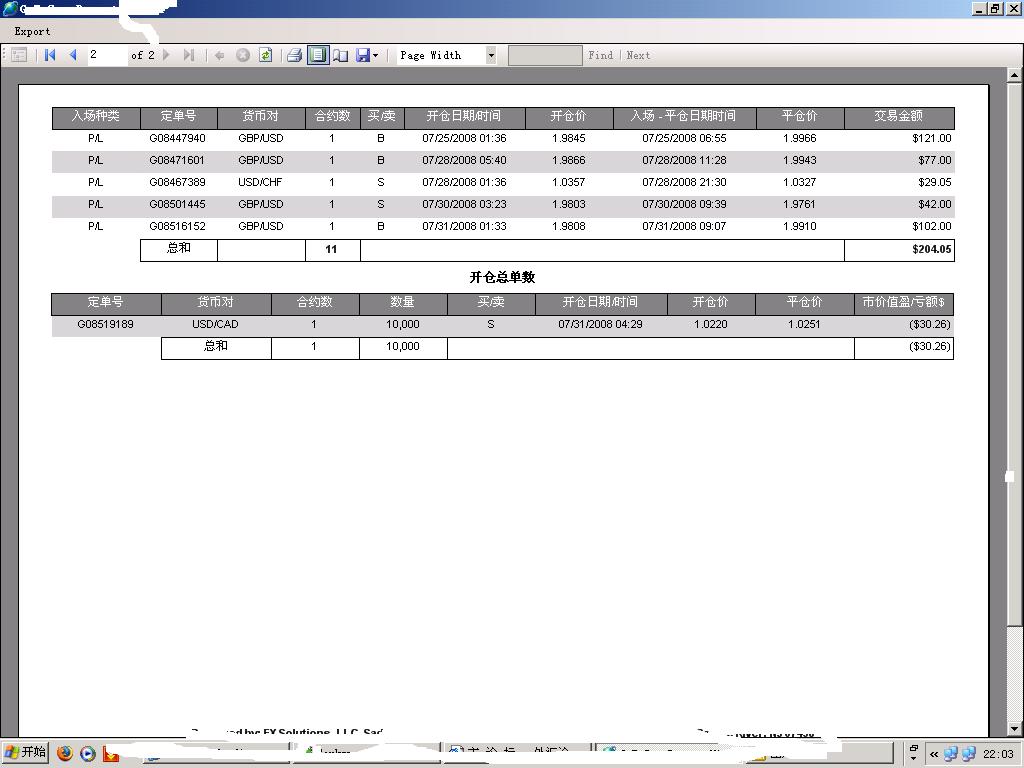Select order number G08516152
1024x768 pixels.
click(177, 227)
